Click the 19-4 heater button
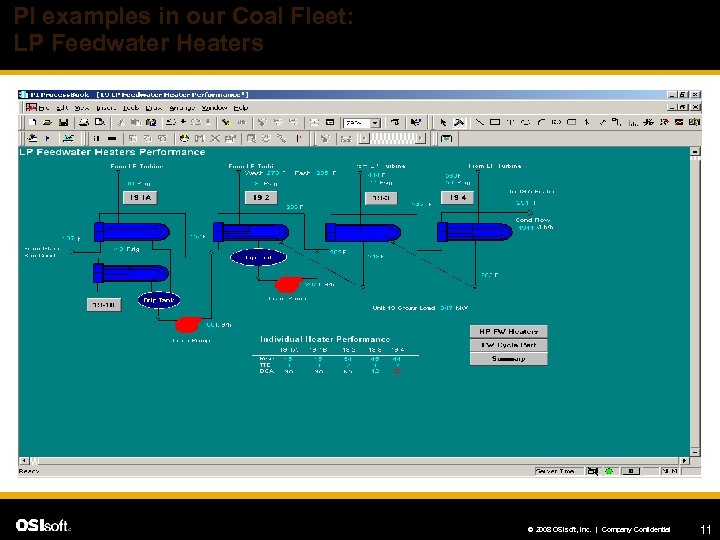Image resolution: width=720 pixels, height=540 pixels. (x=457, y=197)
